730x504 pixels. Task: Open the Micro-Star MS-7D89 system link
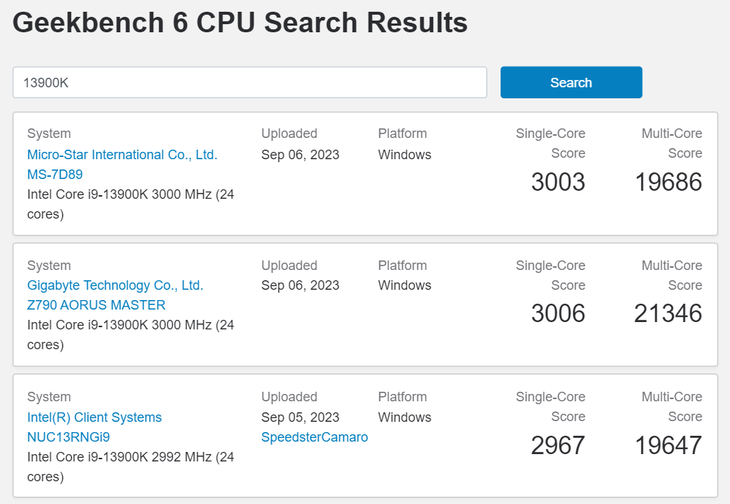tap(121, 164)
